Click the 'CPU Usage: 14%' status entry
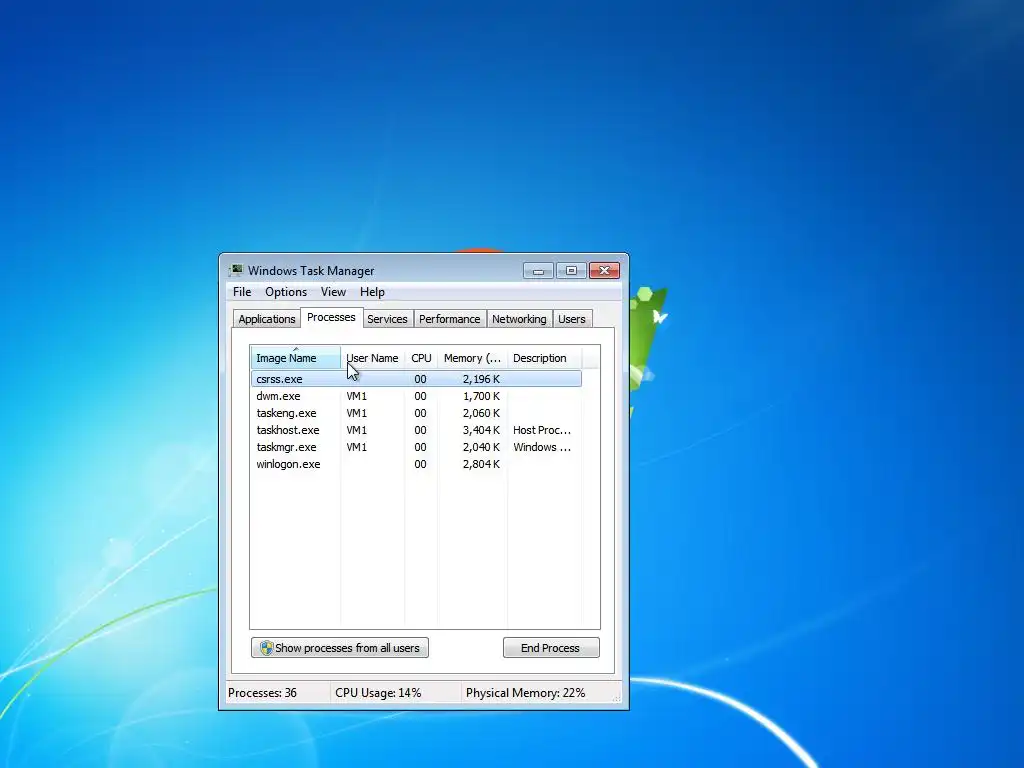 click(x=378, y=693)
